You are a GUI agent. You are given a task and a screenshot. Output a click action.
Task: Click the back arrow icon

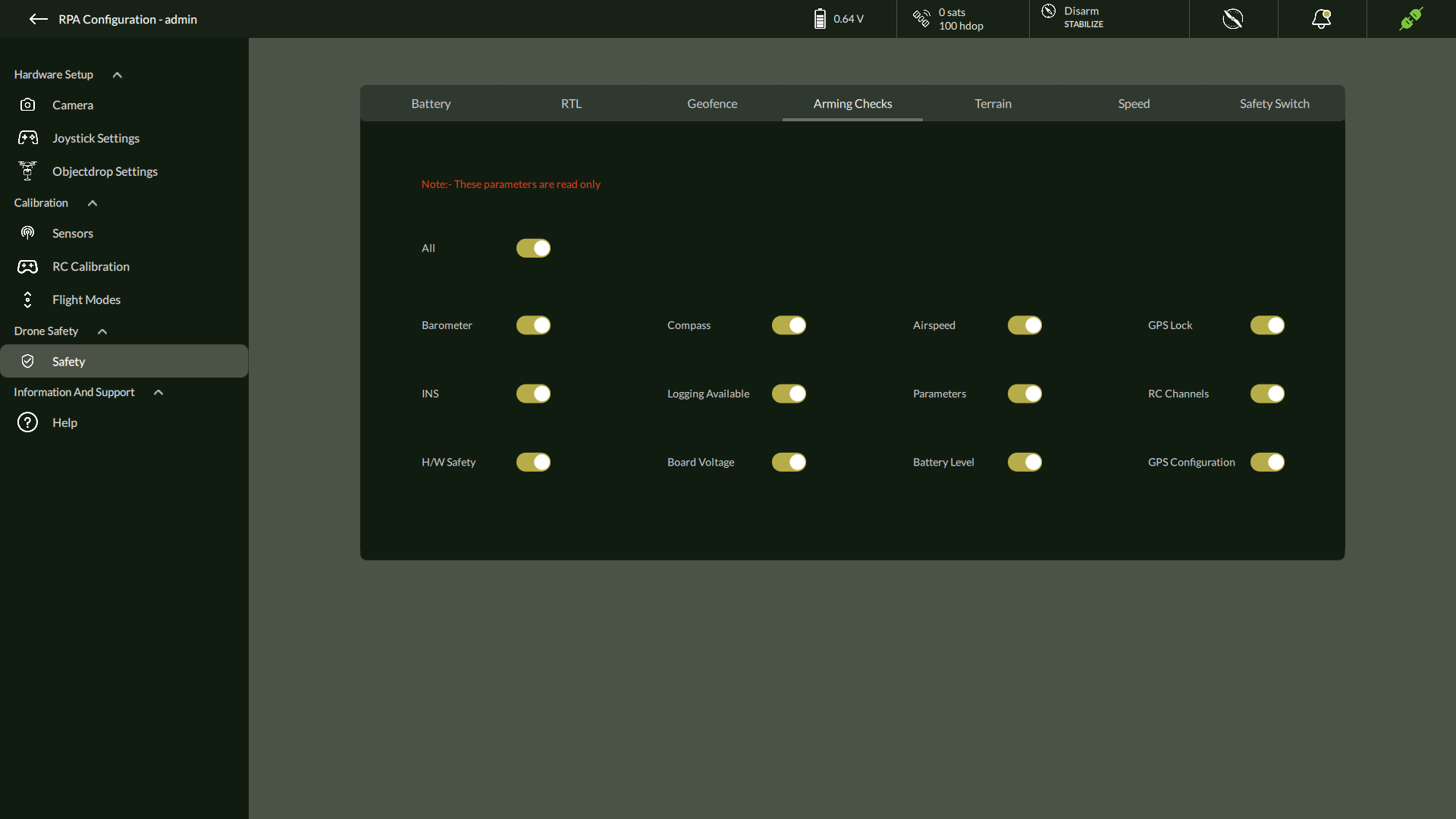click(x=39, y=19)
